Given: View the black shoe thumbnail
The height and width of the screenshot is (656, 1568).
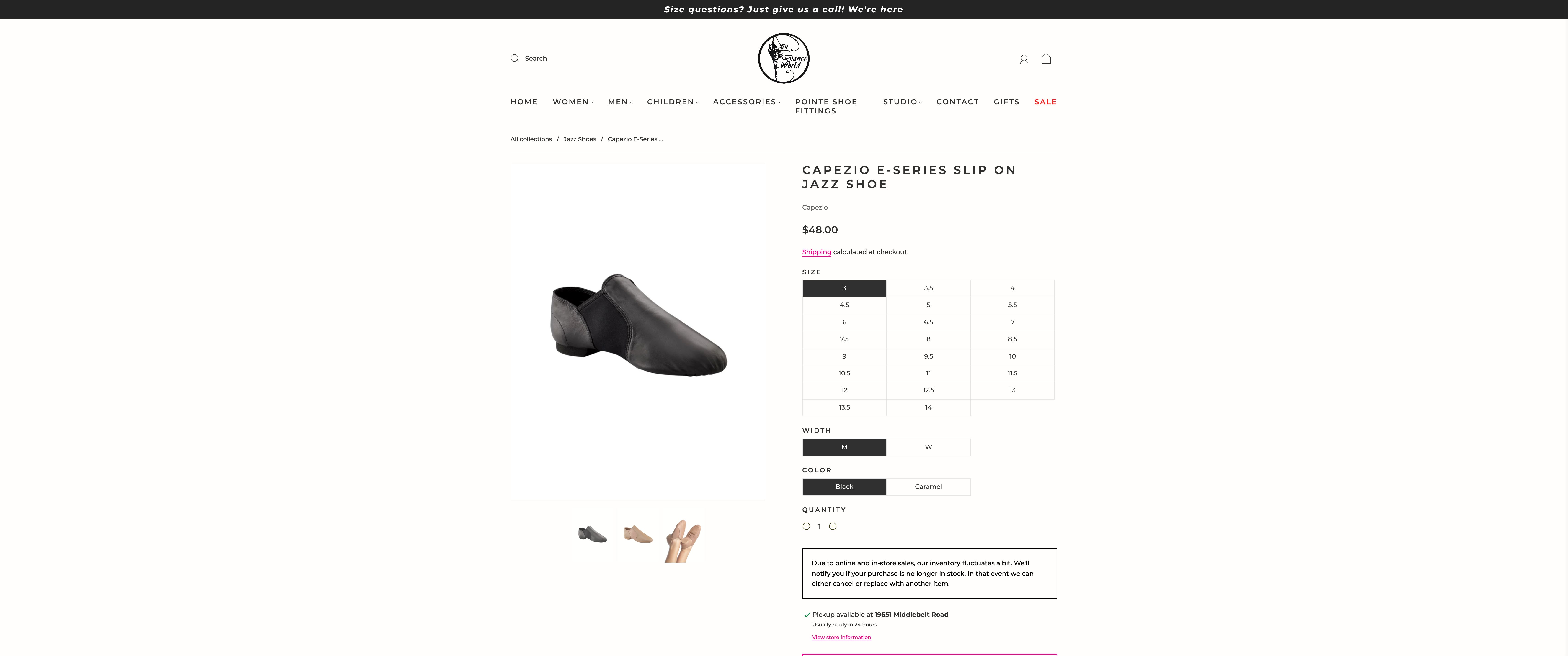Looking at the screenshot, I should [592, 535].
